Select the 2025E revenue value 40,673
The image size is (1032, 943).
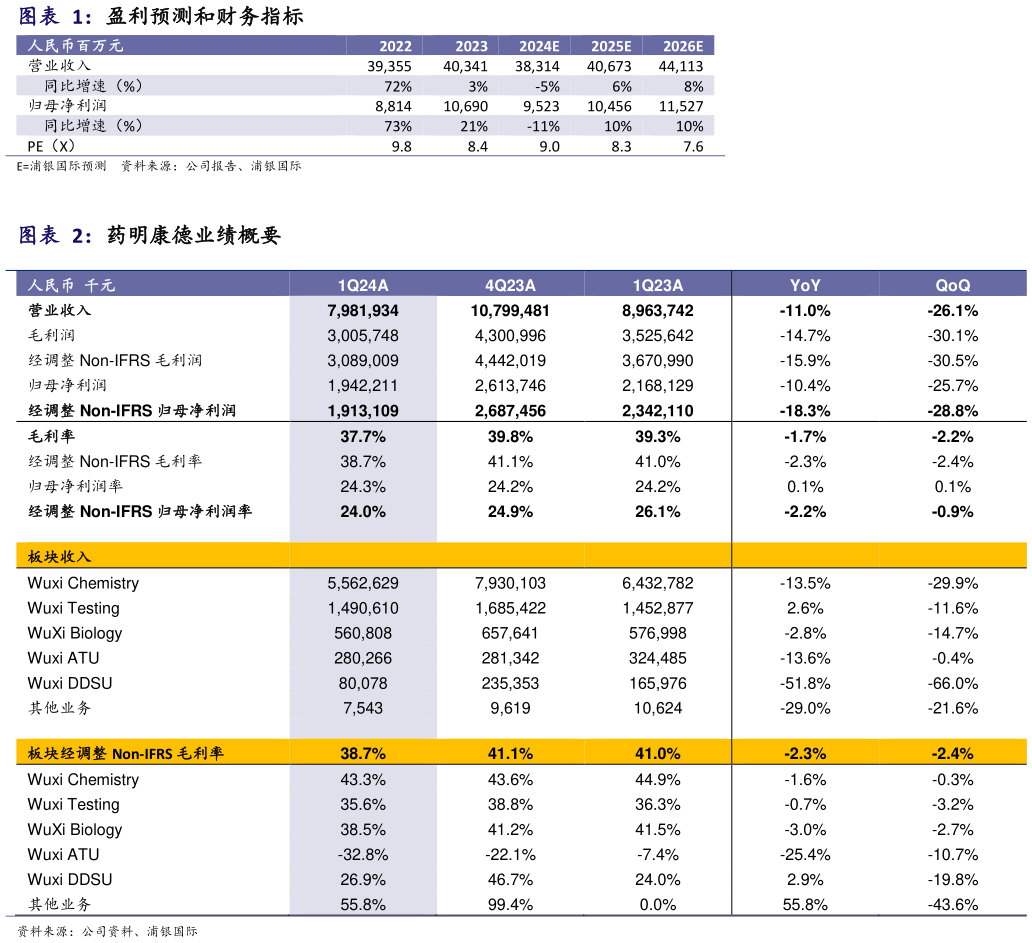pos(609,66)
